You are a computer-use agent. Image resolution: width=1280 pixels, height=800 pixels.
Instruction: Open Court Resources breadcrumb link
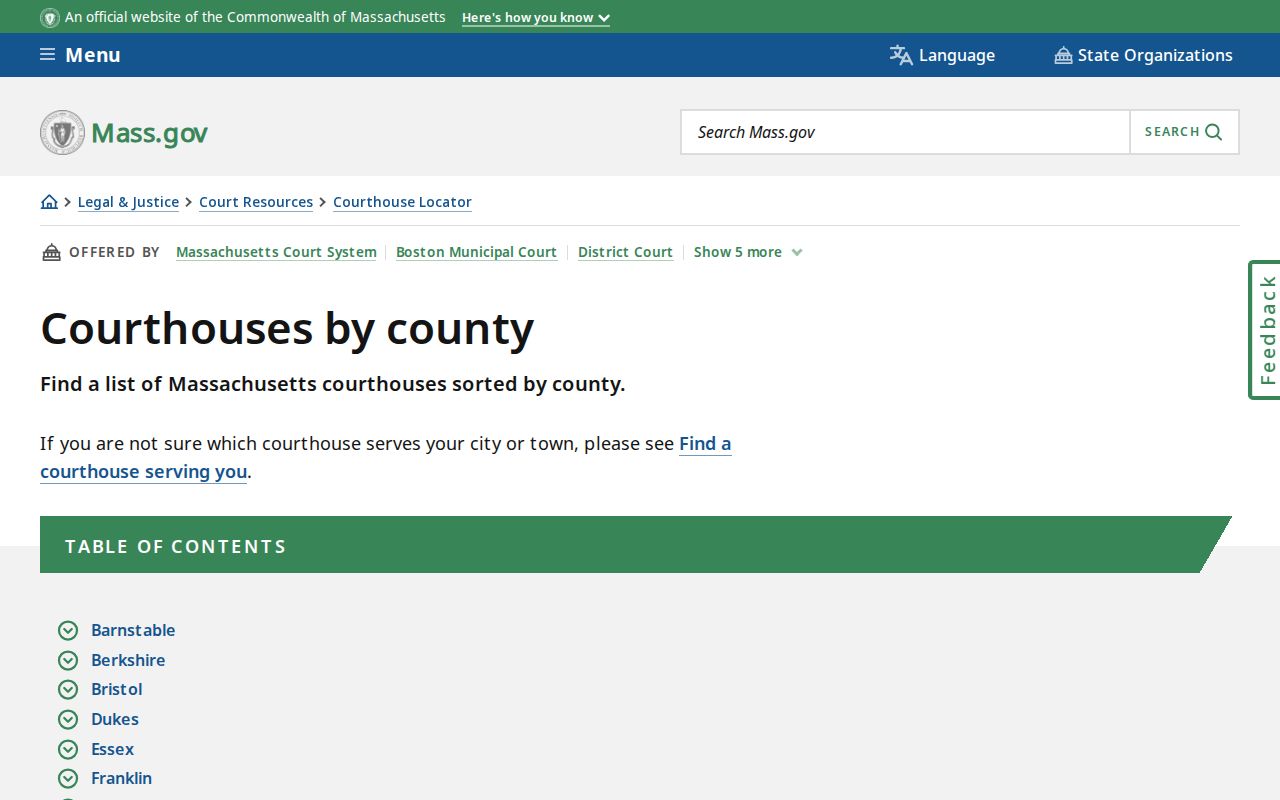coord(256,202)
